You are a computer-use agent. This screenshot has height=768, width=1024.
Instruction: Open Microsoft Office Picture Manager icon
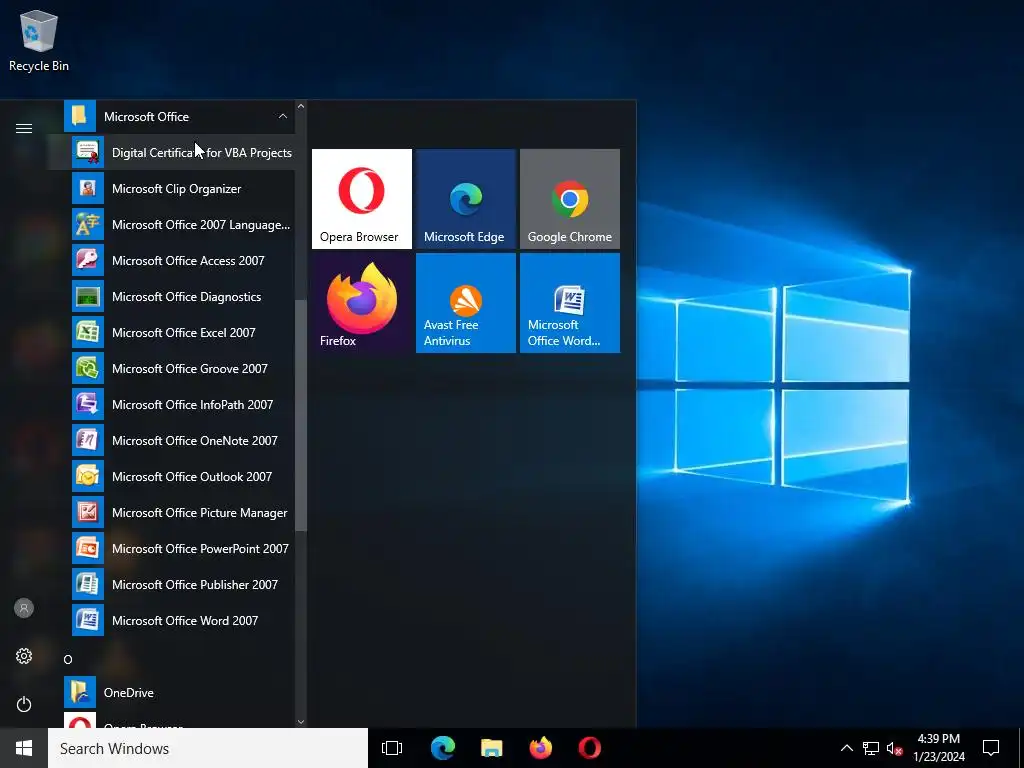pos(88,512)
